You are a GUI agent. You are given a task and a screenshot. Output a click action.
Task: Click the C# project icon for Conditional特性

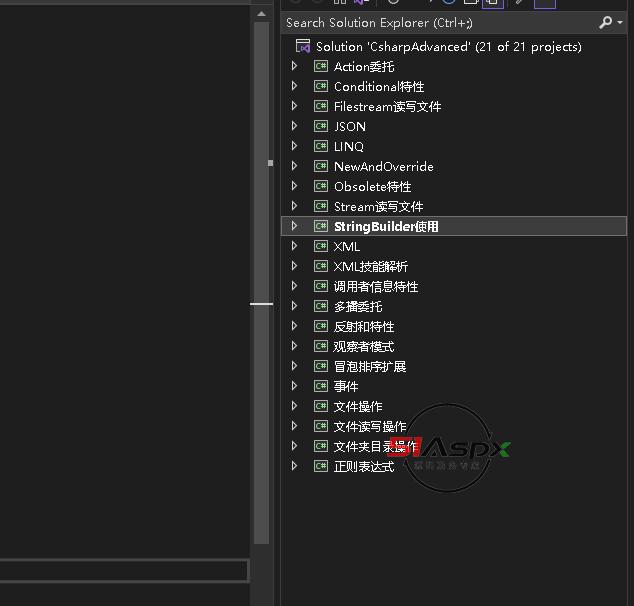pyautogui.click(x=321, y=86)
